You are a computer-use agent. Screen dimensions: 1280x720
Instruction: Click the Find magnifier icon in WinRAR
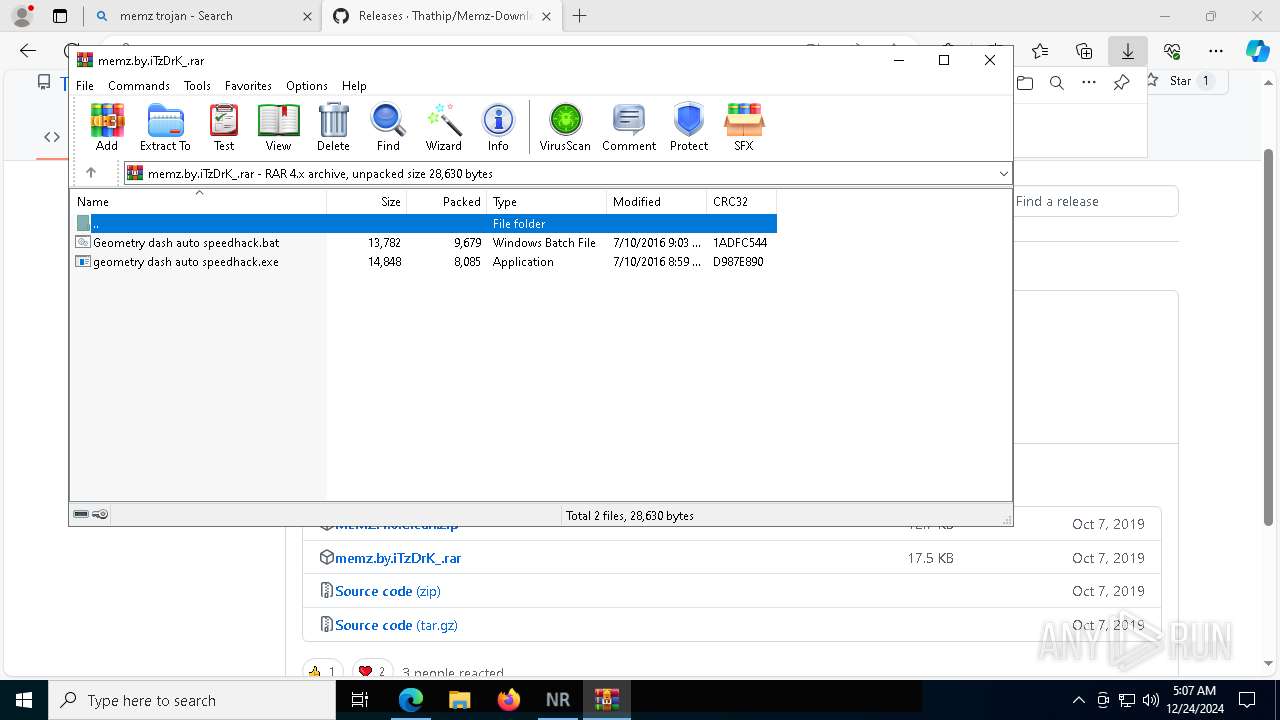click(x=388, y=127)
